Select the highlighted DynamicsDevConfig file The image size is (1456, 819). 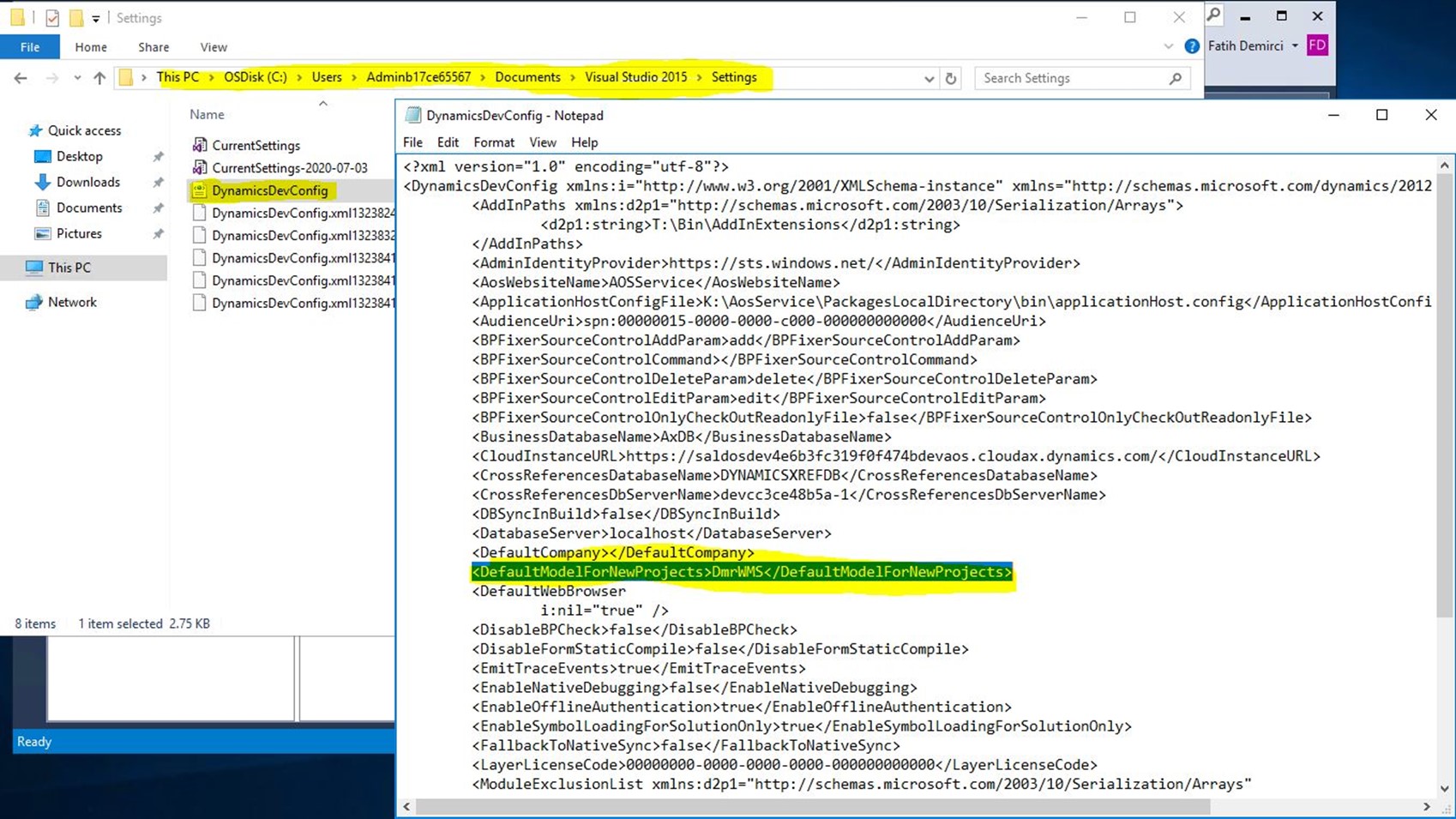[x=269, y=190]
